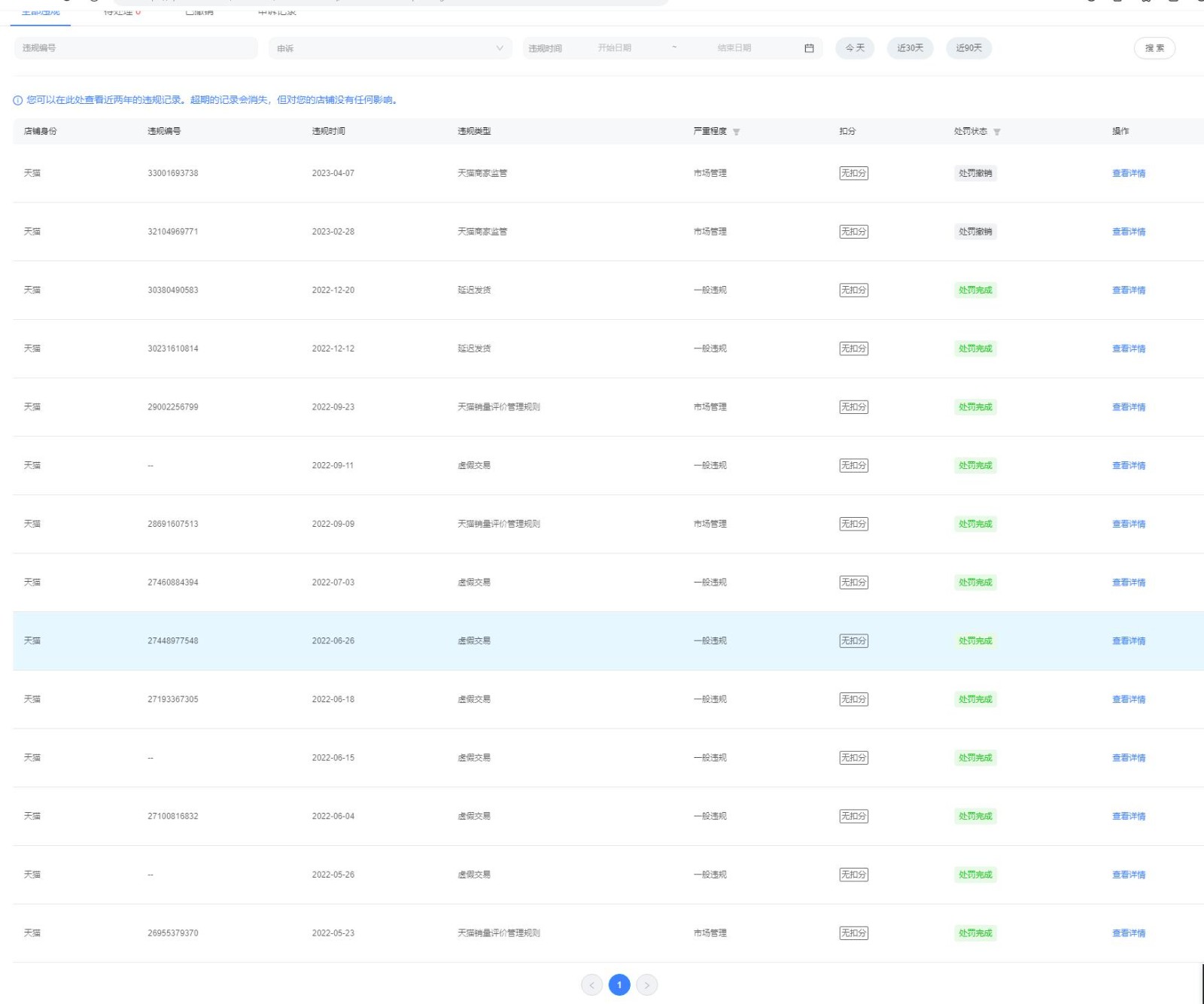Expand the 申诉 dropdown
The image size is (1204, 1004).
tap(390, 48)
